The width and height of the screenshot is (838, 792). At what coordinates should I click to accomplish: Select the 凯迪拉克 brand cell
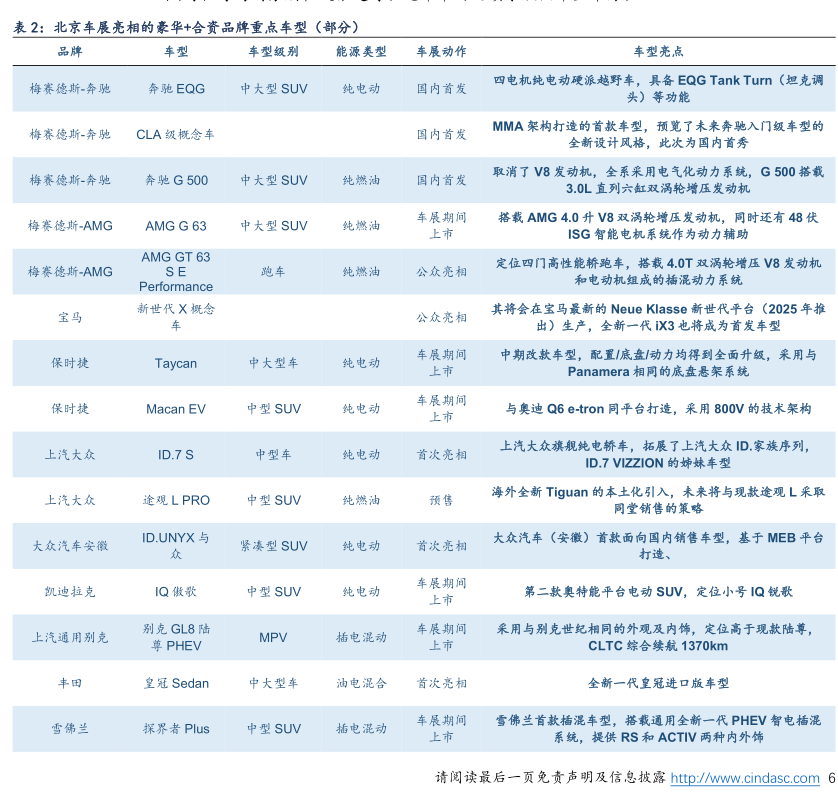(70, 592)
